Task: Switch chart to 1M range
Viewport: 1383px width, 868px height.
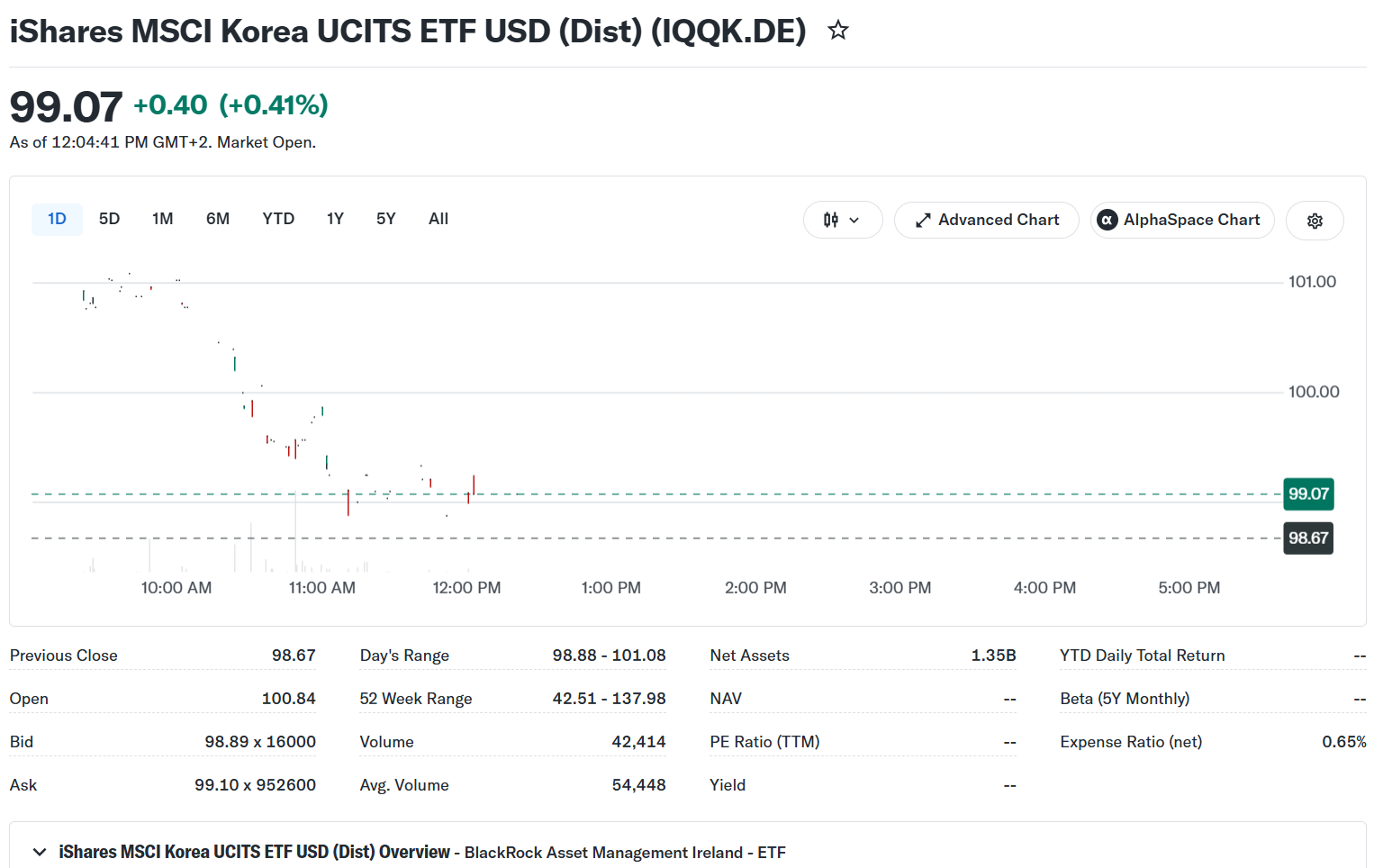Action: (163, 219)
